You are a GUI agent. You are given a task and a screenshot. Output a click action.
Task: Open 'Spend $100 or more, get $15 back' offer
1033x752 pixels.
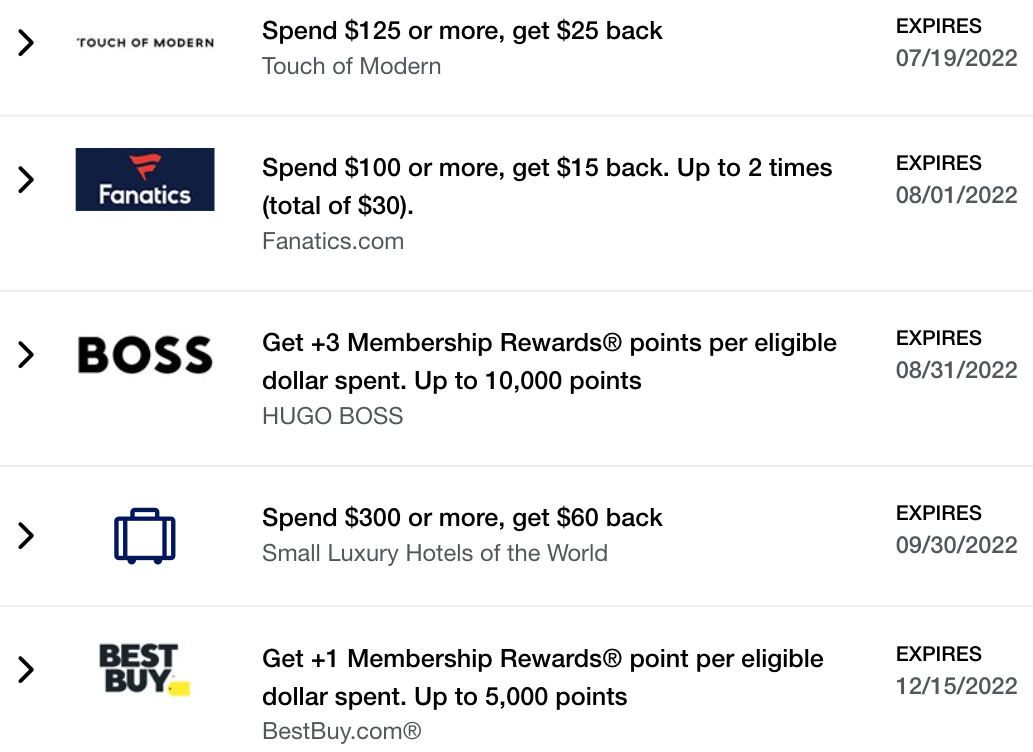tap(547, 187)
